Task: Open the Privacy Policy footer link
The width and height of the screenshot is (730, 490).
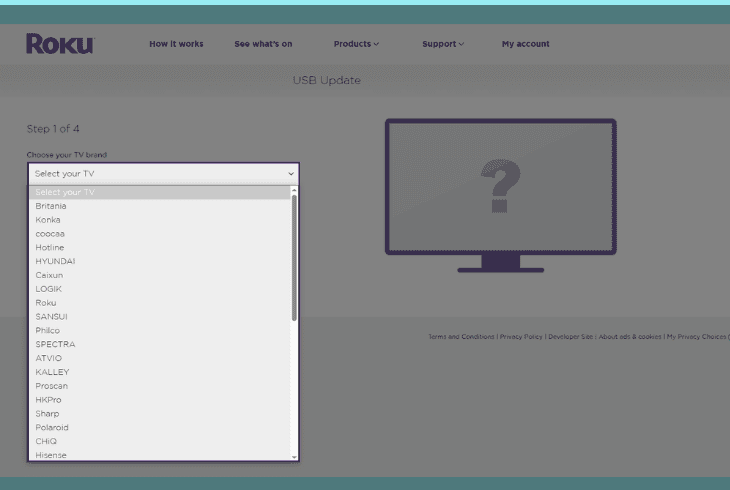Action: click(521, 336)
